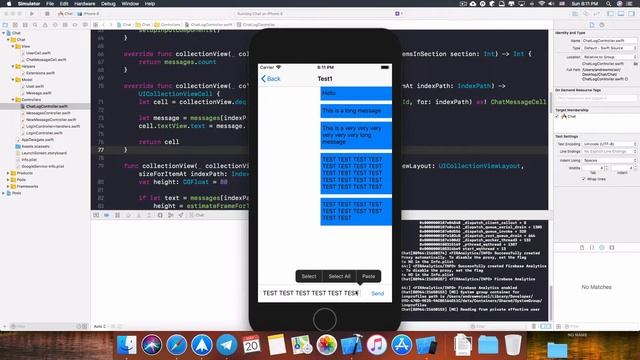
Task: Open Photos from the Dock
Action: 327,345
